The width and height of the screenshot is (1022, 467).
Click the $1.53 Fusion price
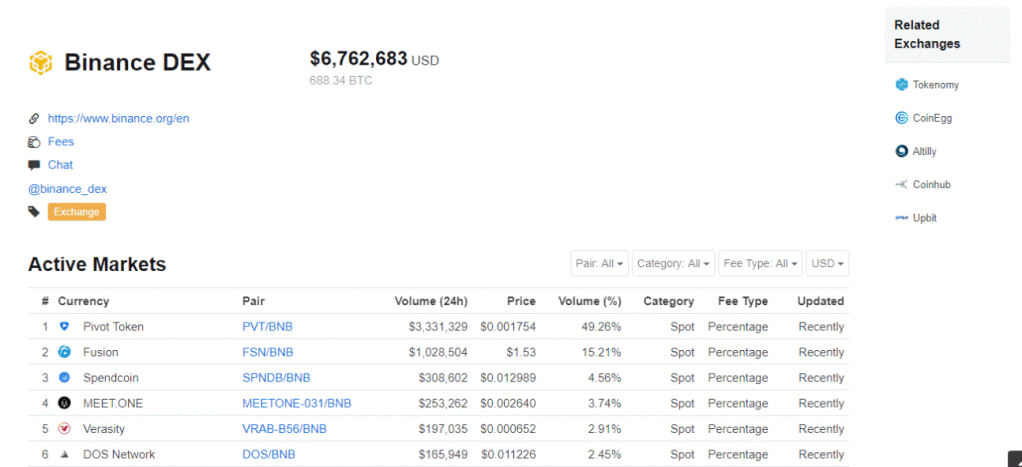click(x=520, y=352)
